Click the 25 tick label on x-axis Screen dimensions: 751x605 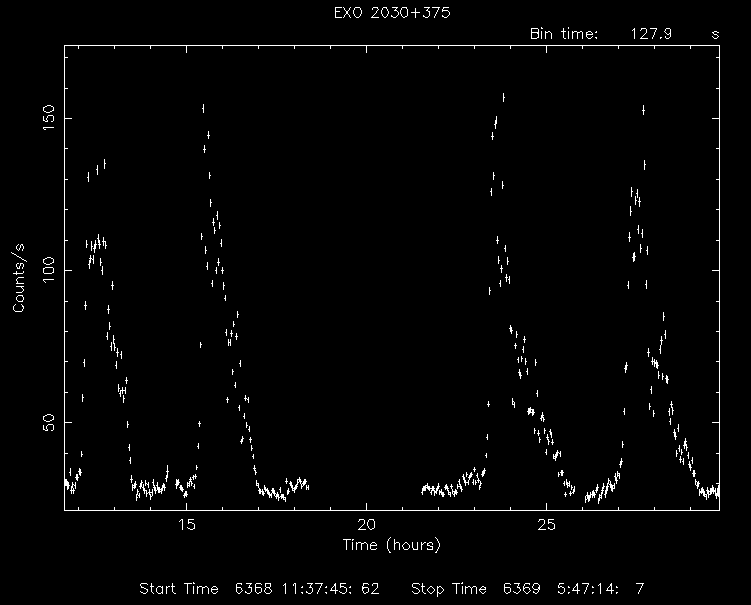(546, 525)
